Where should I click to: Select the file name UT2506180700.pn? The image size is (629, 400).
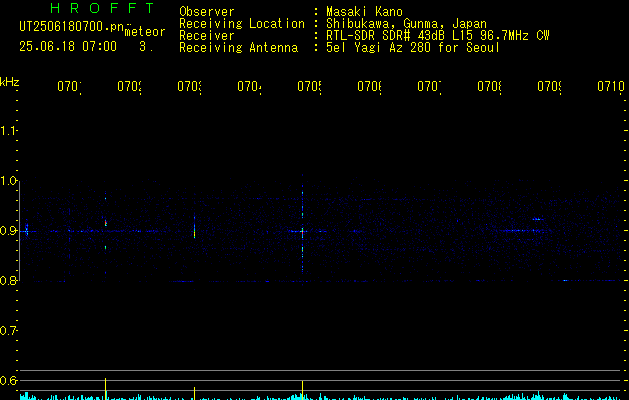point(71,27)
